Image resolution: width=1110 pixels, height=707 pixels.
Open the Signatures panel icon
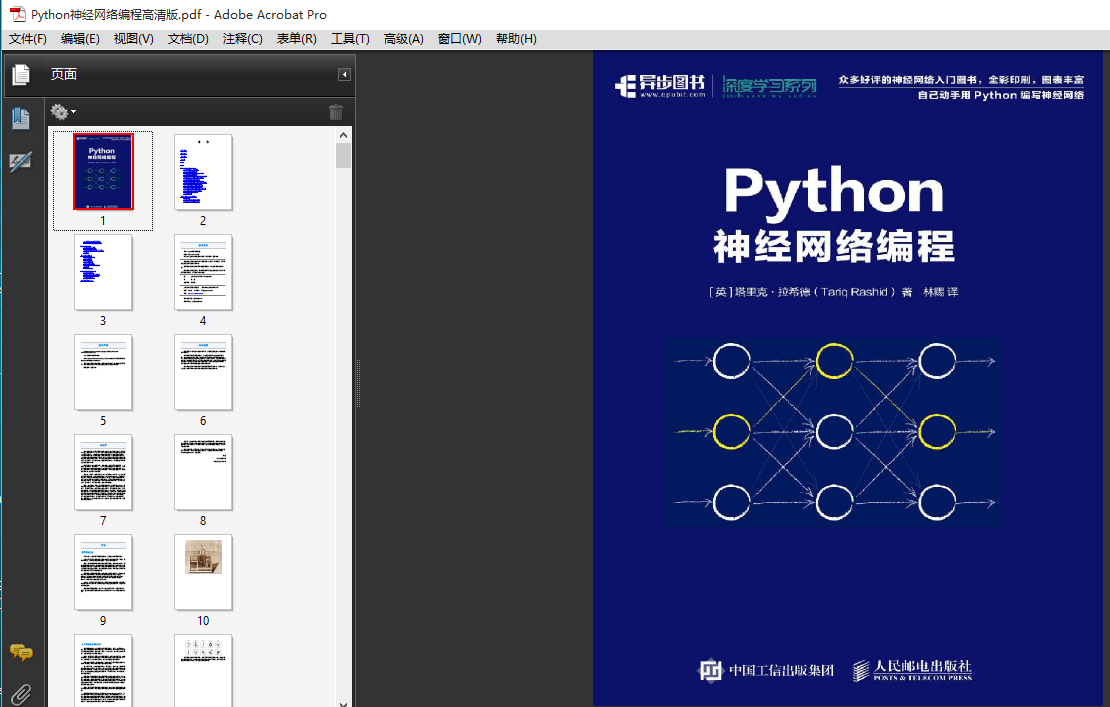point(21,161)
